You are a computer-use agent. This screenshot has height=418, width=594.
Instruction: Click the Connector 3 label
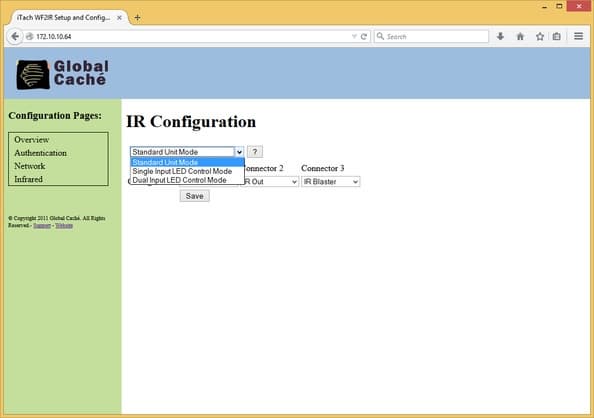click(x=322, y=168)
